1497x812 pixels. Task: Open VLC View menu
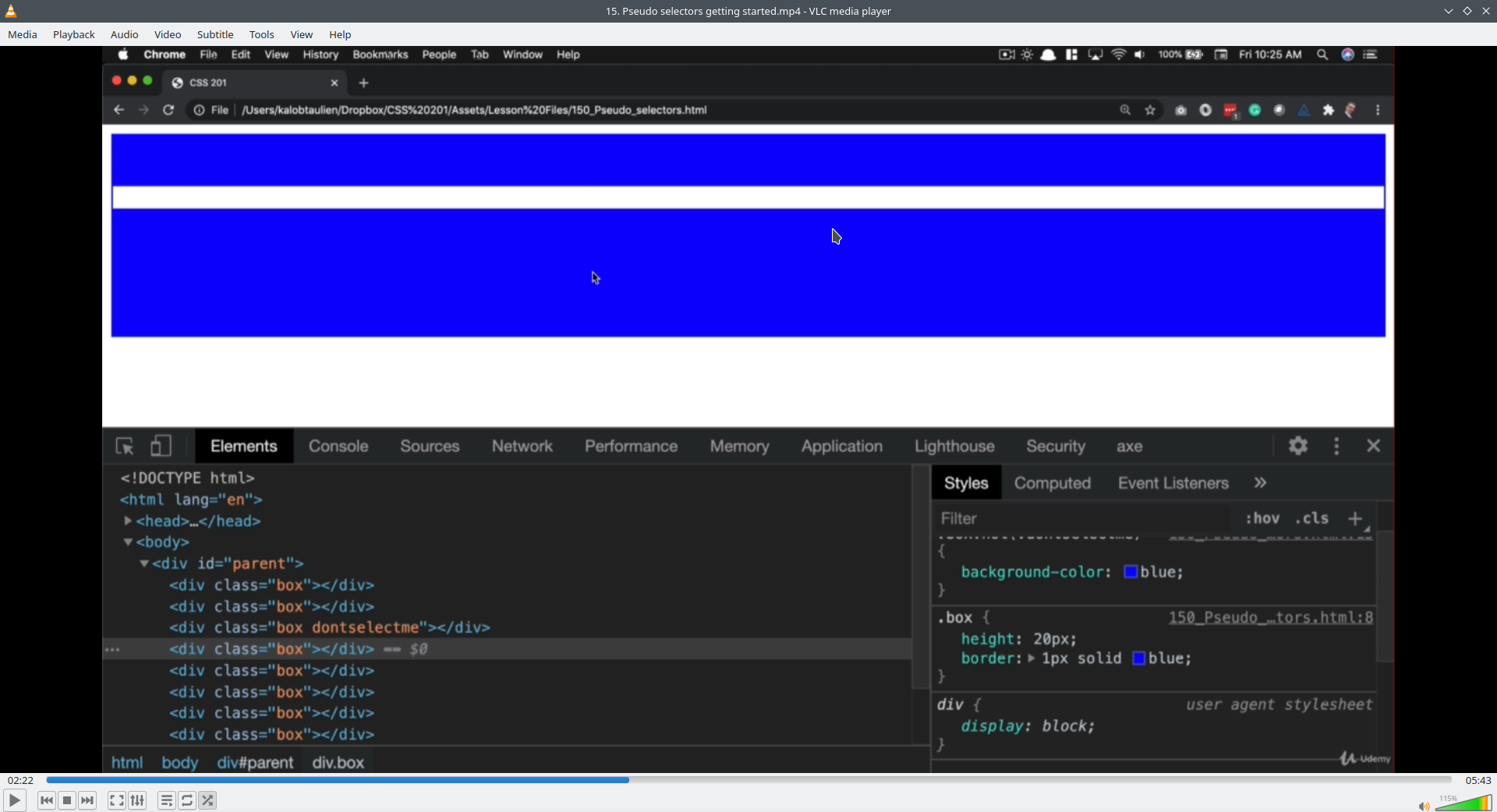pyautogui.click(x=302, y=34)
